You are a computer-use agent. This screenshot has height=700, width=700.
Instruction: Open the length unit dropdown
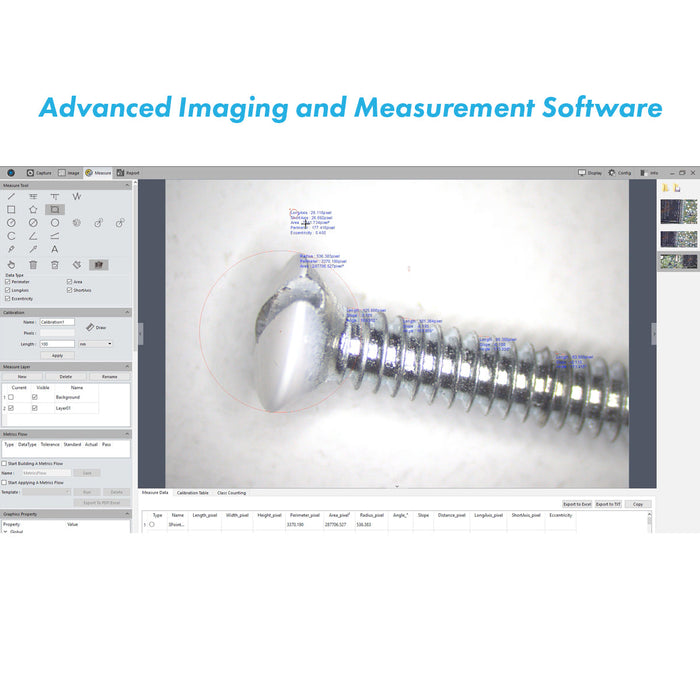[x=95, y=343]
